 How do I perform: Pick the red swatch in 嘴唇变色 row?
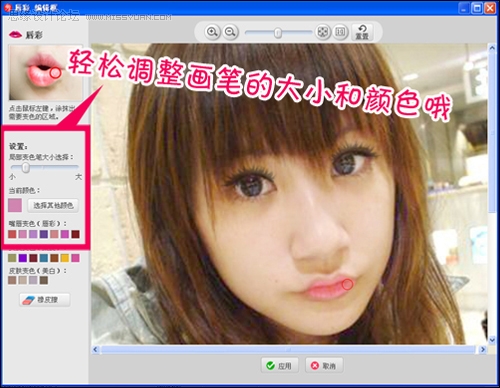(x=12, y=234)
